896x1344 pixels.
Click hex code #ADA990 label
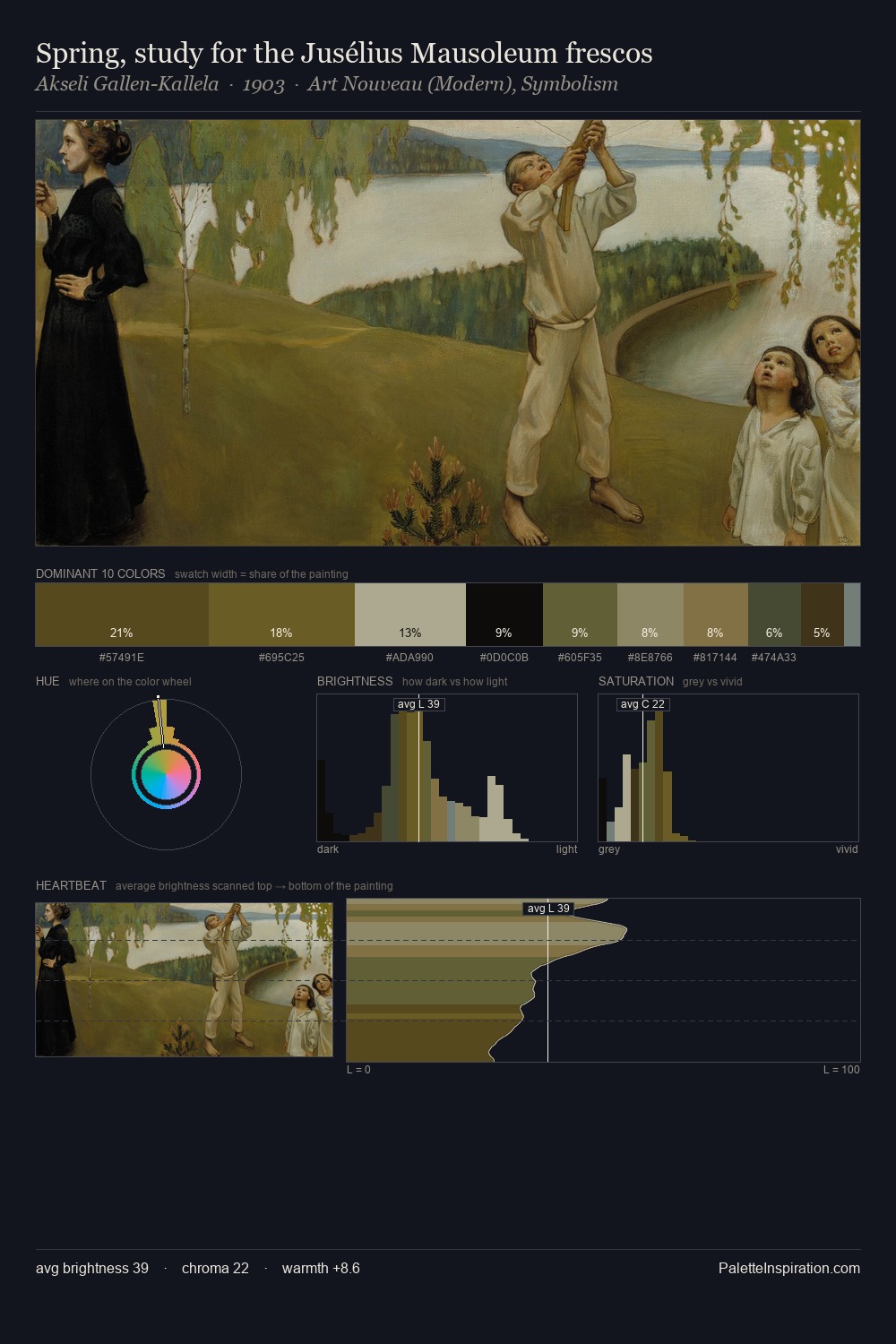tap(410, 658)
